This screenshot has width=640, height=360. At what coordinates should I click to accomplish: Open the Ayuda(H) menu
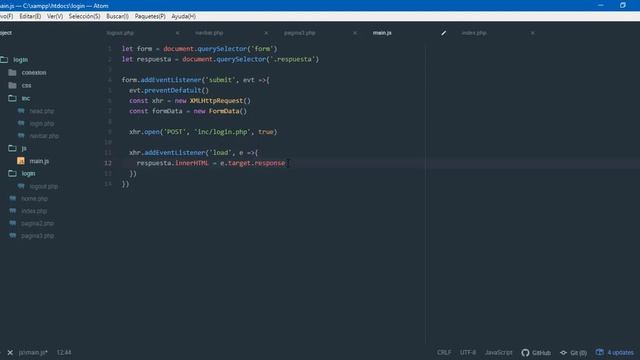183,16
